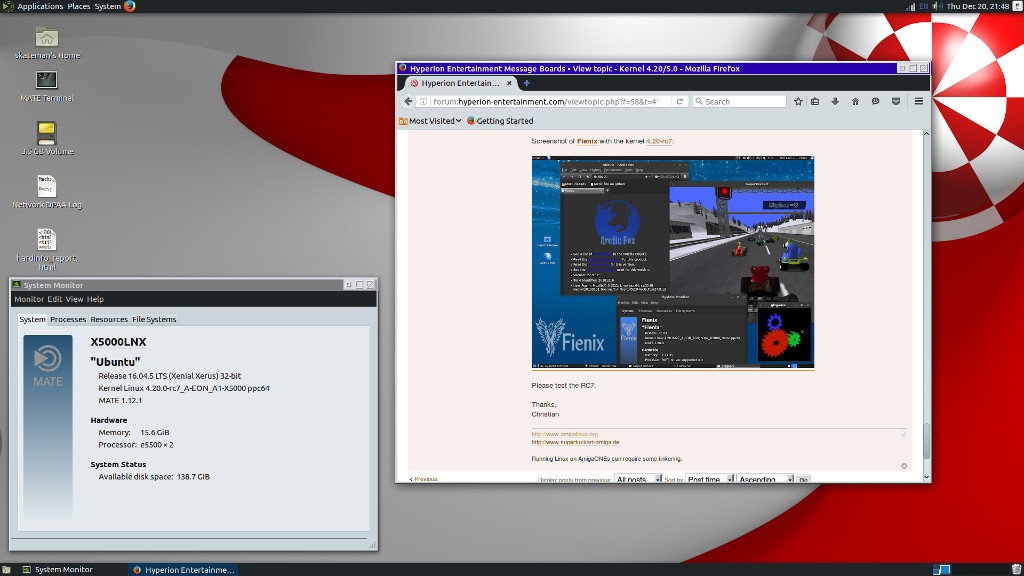Open the Edit menu in System Monitor
Viewport: 1024px width, 576px height.
[x=54, y=299]
